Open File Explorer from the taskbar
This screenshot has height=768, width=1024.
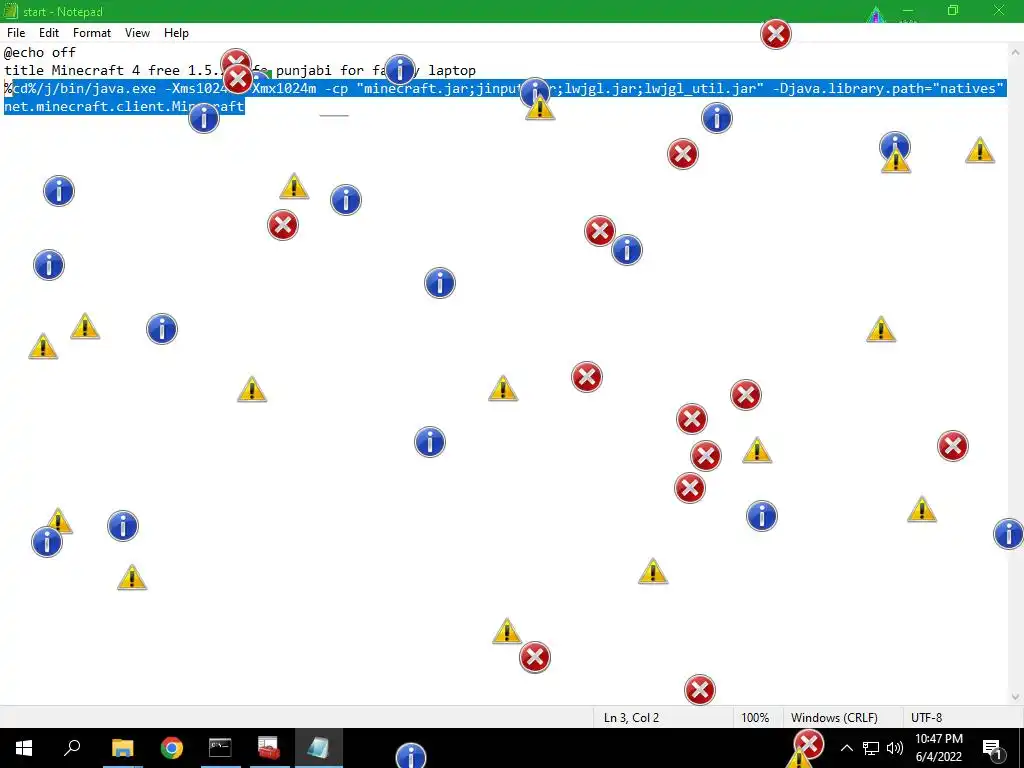tap(122, 748)
